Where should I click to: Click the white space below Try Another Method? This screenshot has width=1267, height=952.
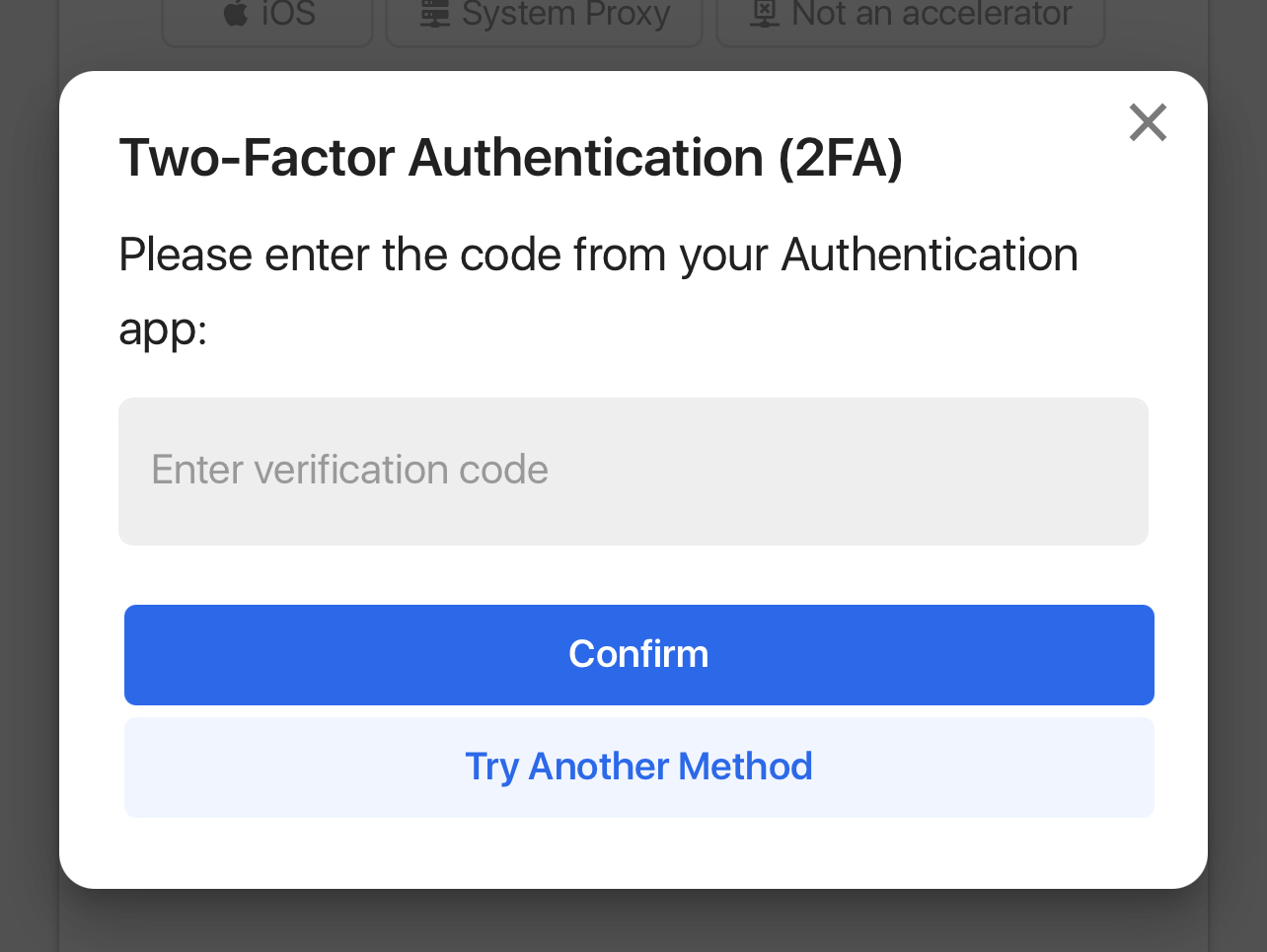638,853
